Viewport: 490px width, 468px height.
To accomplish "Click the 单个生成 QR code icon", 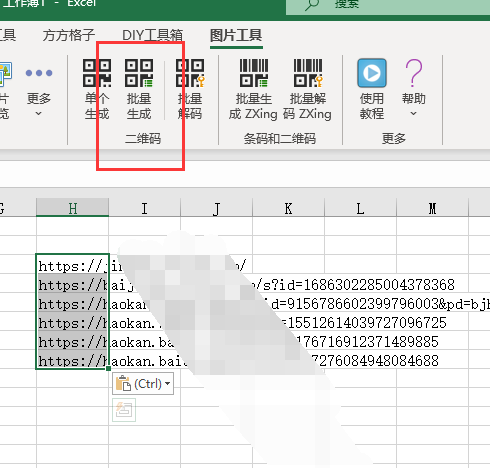I will tap(97, 73).
